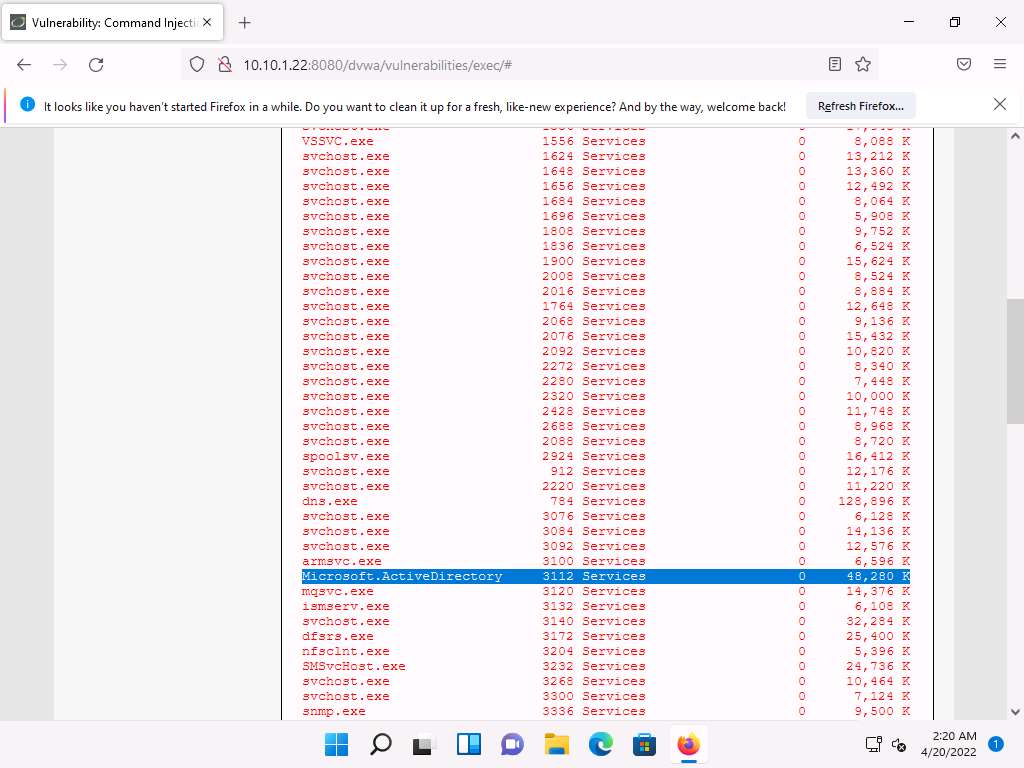Launch File Explorer from the taskbar
This screenshot has width=1024, height=768.
[x=556, y=745]
